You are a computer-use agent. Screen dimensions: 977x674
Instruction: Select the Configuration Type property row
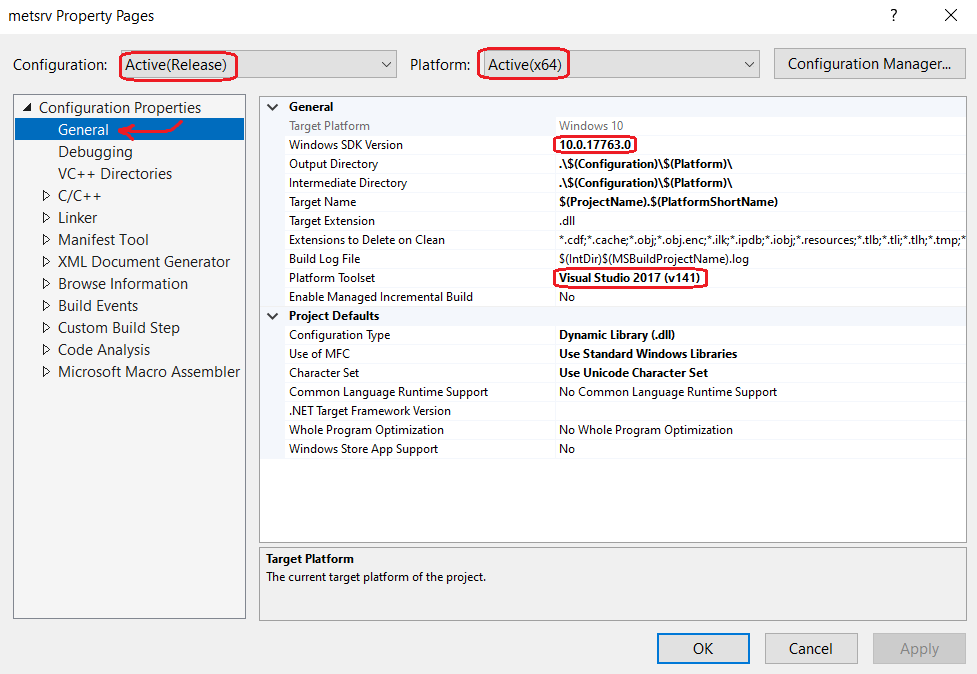click(340, 335)
